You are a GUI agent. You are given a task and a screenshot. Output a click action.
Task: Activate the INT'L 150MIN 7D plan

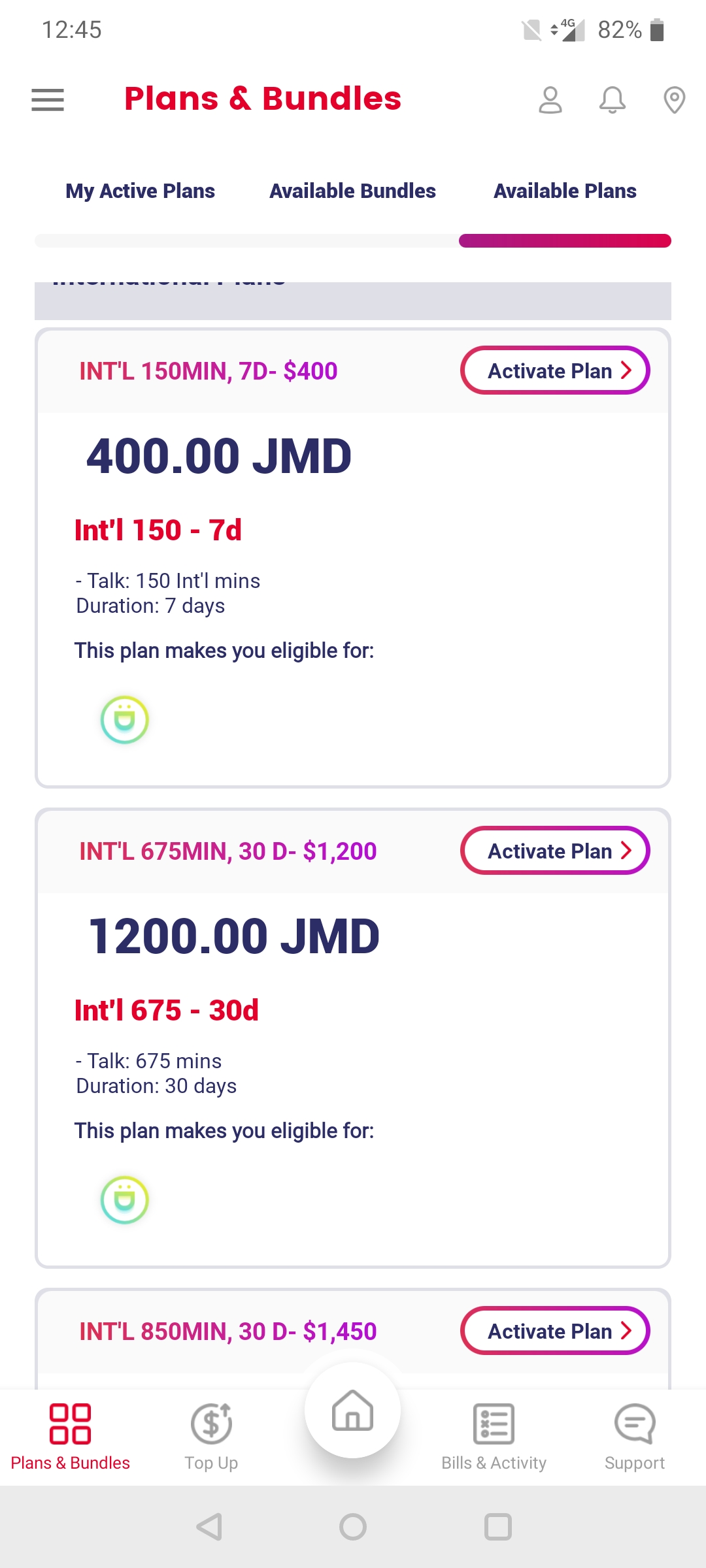[555, 370]
